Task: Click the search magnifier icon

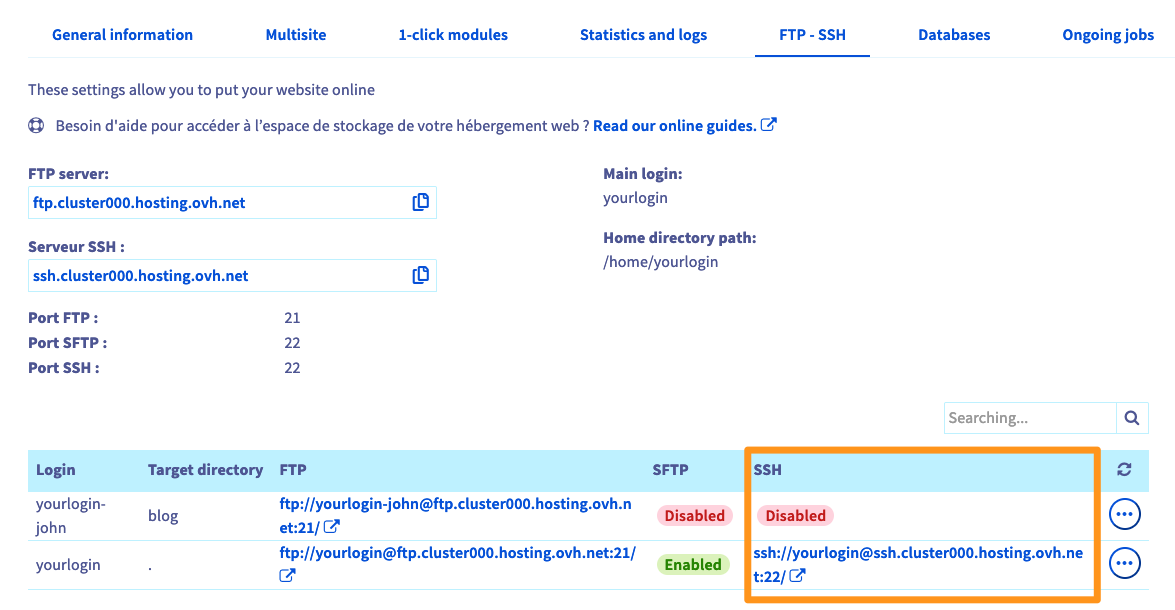Action: (x=1132, y=418)
